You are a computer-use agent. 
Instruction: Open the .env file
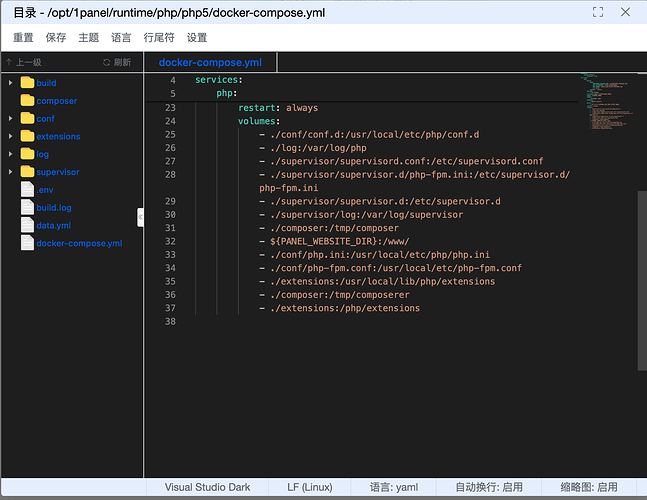45,190
